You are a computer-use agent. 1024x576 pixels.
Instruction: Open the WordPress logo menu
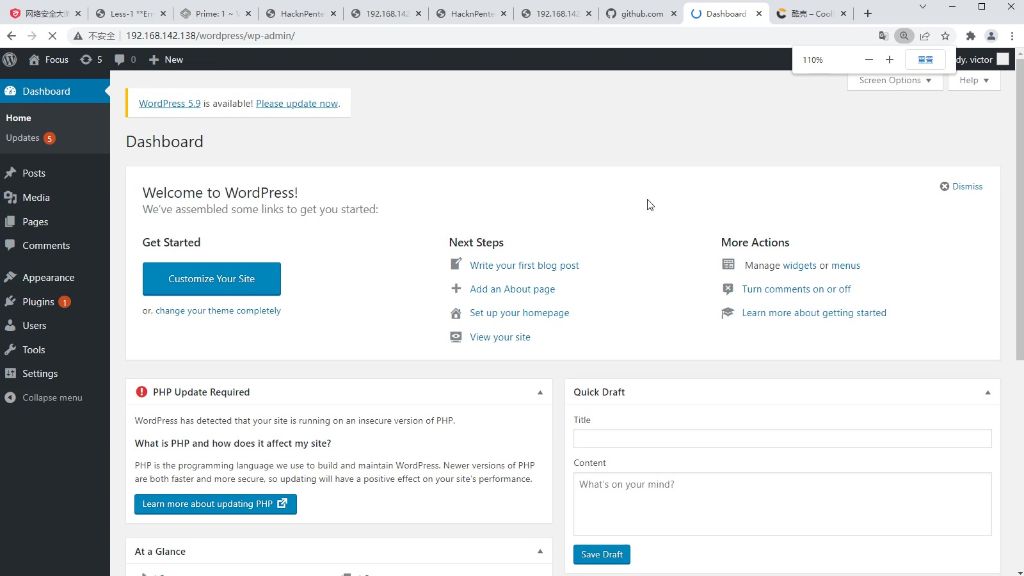tap(10, 59)
